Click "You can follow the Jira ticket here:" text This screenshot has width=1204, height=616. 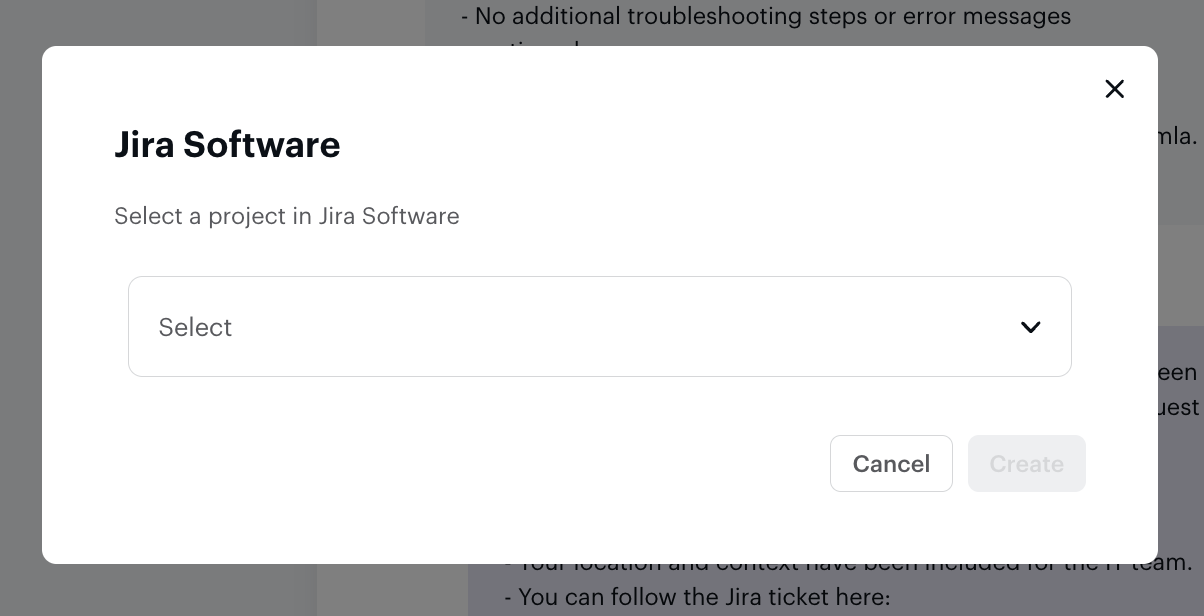click(x=697, y=597)
